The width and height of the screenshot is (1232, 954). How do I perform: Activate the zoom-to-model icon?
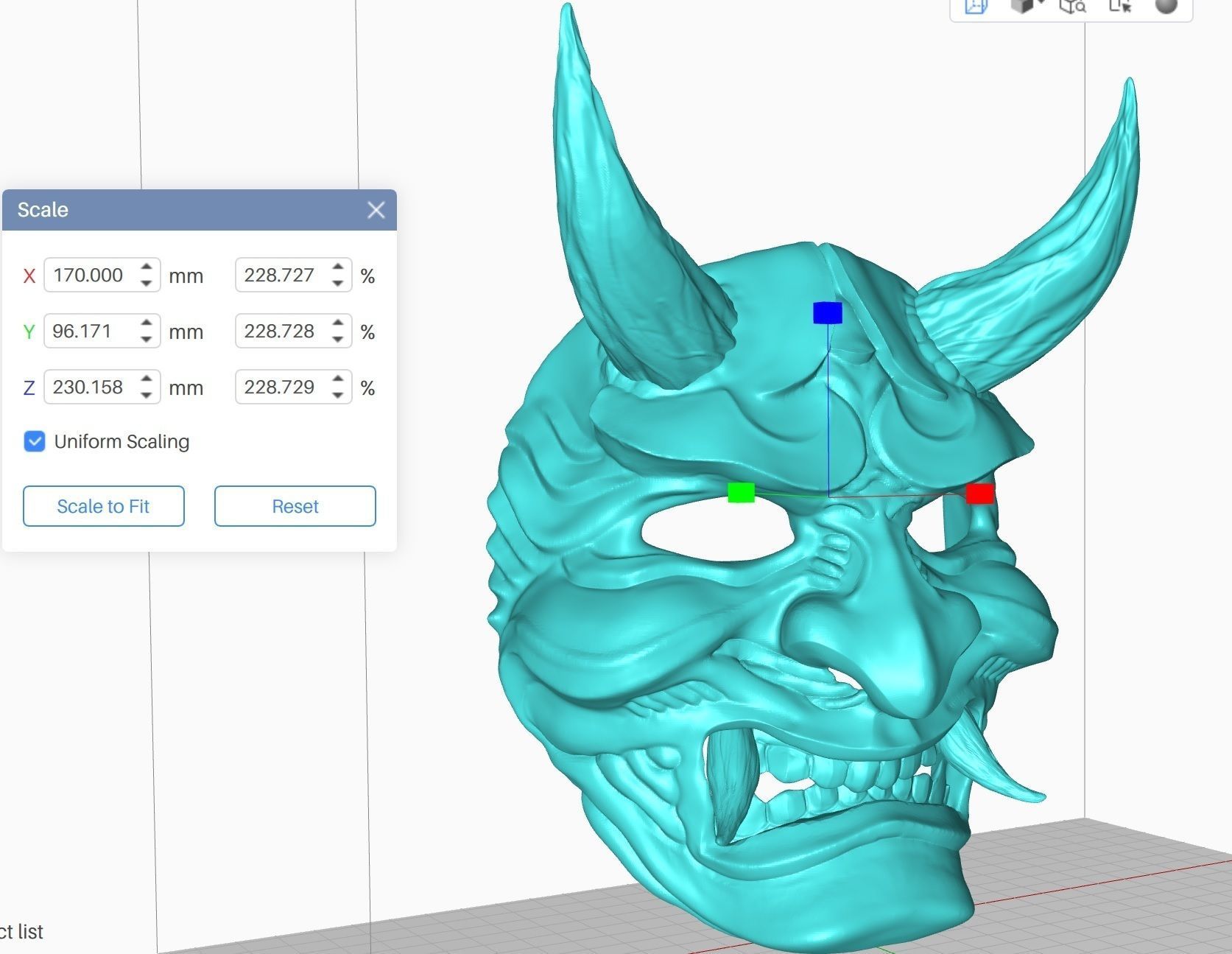pos(1074,7)
